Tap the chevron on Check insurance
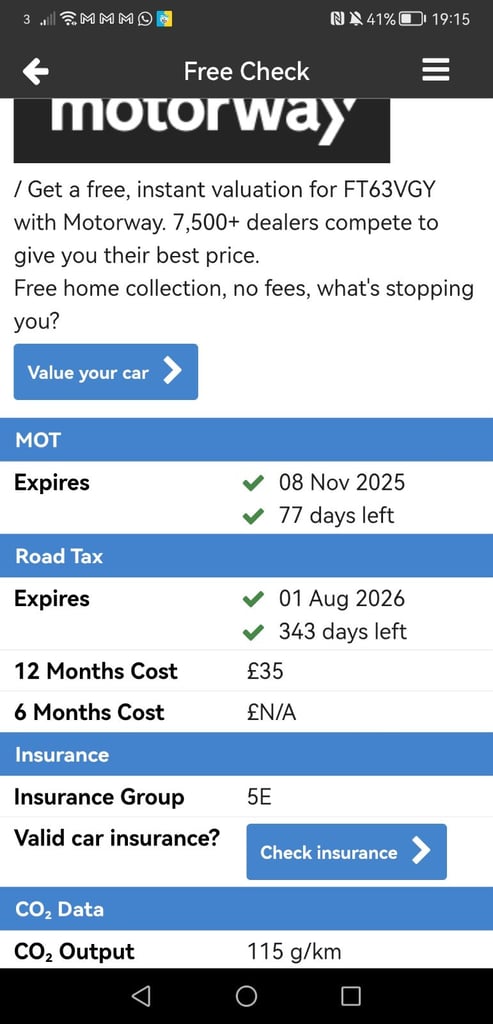Image resolution: width=493 pixels, height=1024 pixels. (x=422, y=852)
